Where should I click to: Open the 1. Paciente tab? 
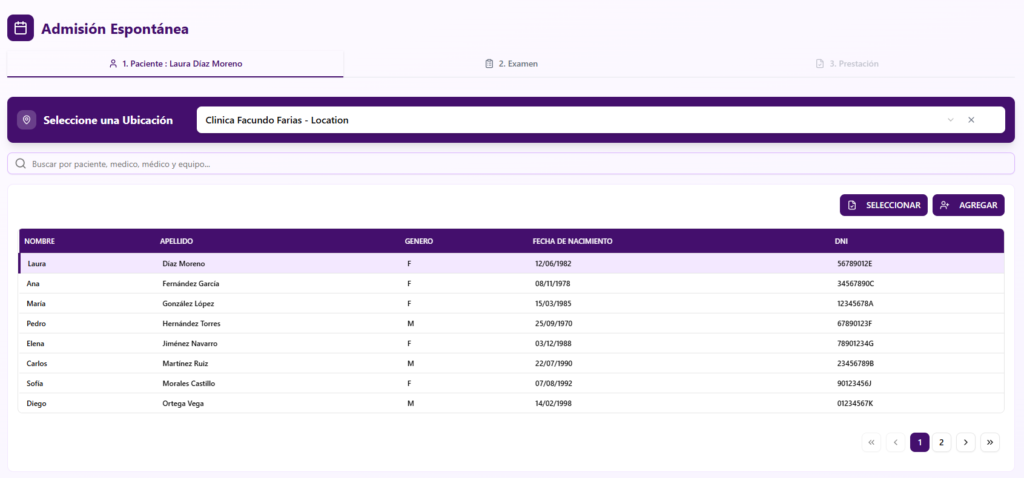coord(175,64)
